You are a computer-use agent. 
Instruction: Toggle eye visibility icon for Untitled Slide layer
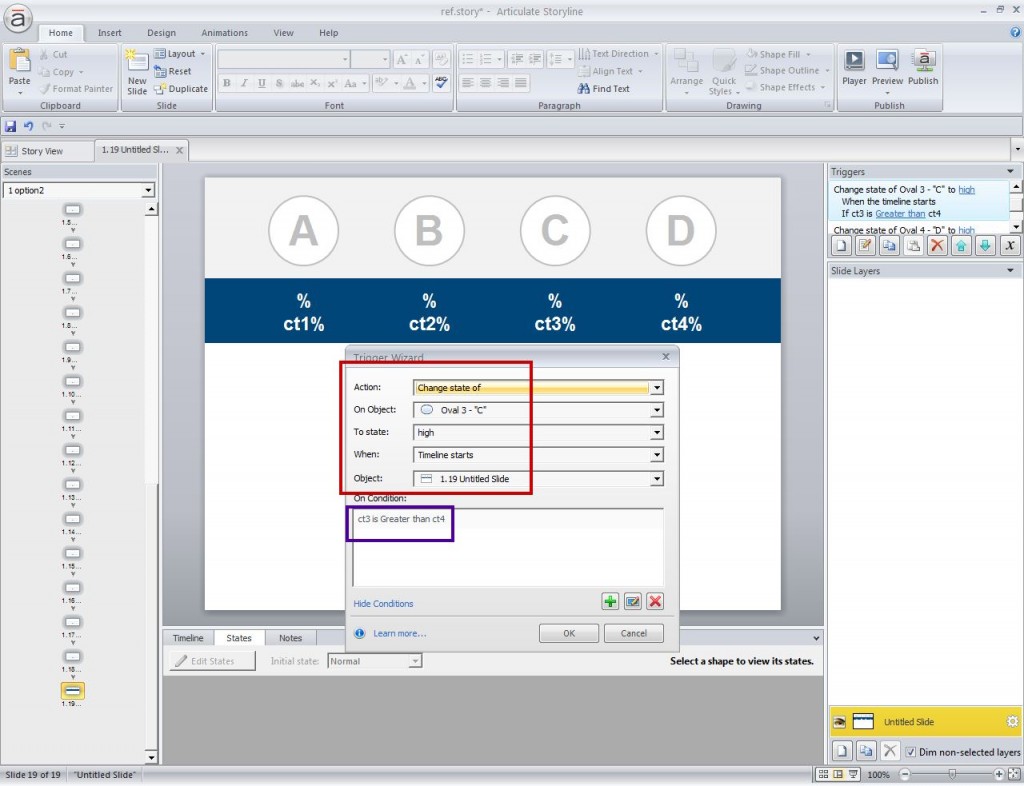coord(840,722)
